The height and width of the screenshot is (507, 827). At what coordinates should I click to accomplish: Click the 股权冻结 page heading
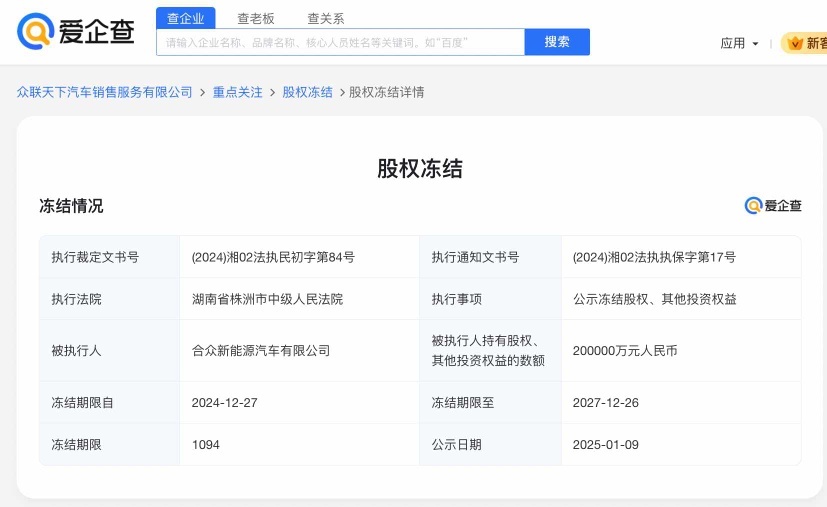tap(420, 169)
